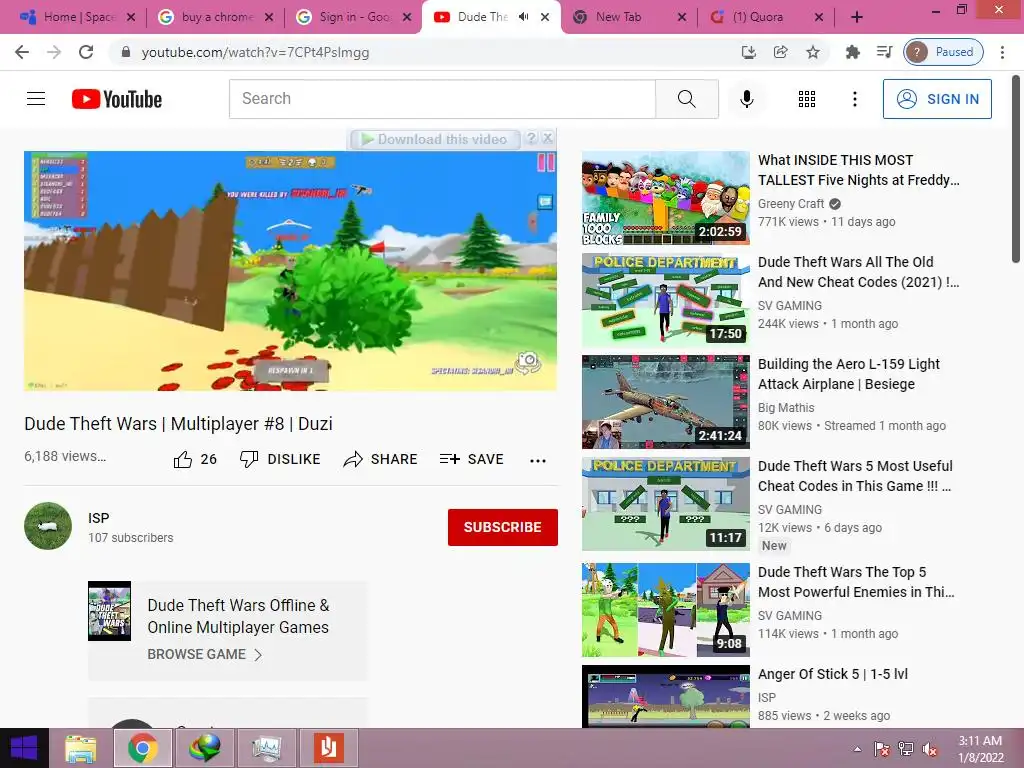Click the Dude Theft Wars game card image
The width and height of the screenshot is (1024, 768).
[x=109, y=611]
